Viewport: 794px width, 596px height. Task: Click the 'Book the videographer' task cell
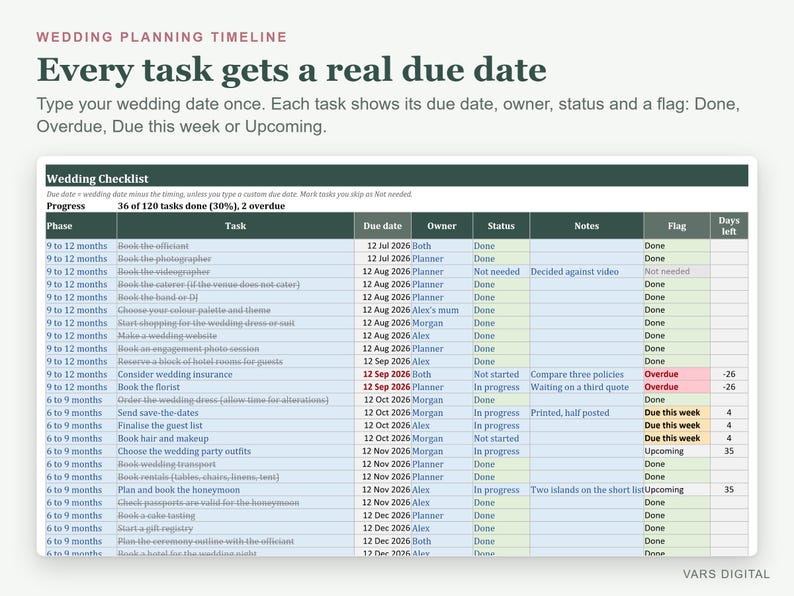tap(235, 271)
